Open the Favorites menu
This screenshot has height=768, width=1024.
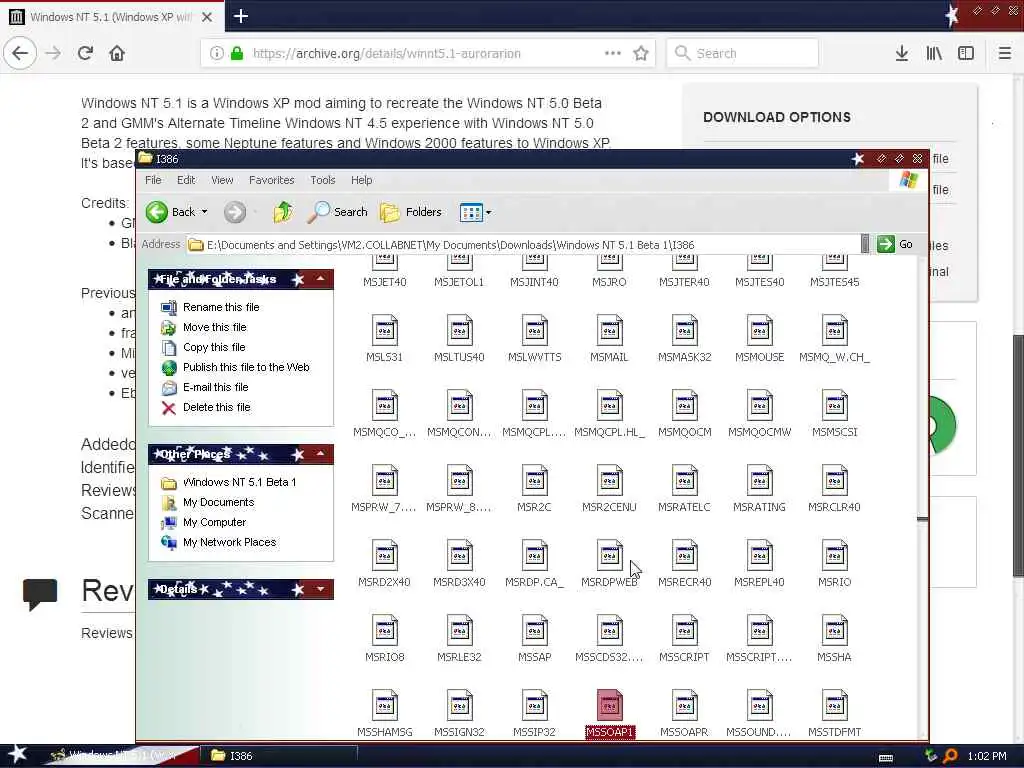click(x=272, y=180)
